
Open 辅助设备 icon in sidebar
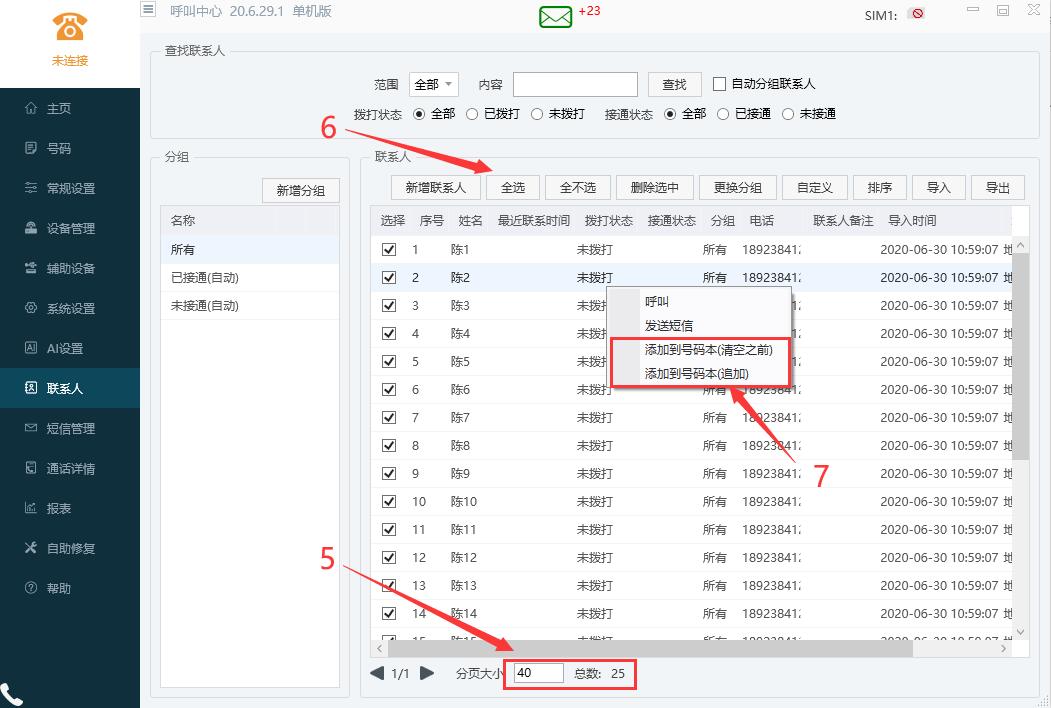point(31,268)
